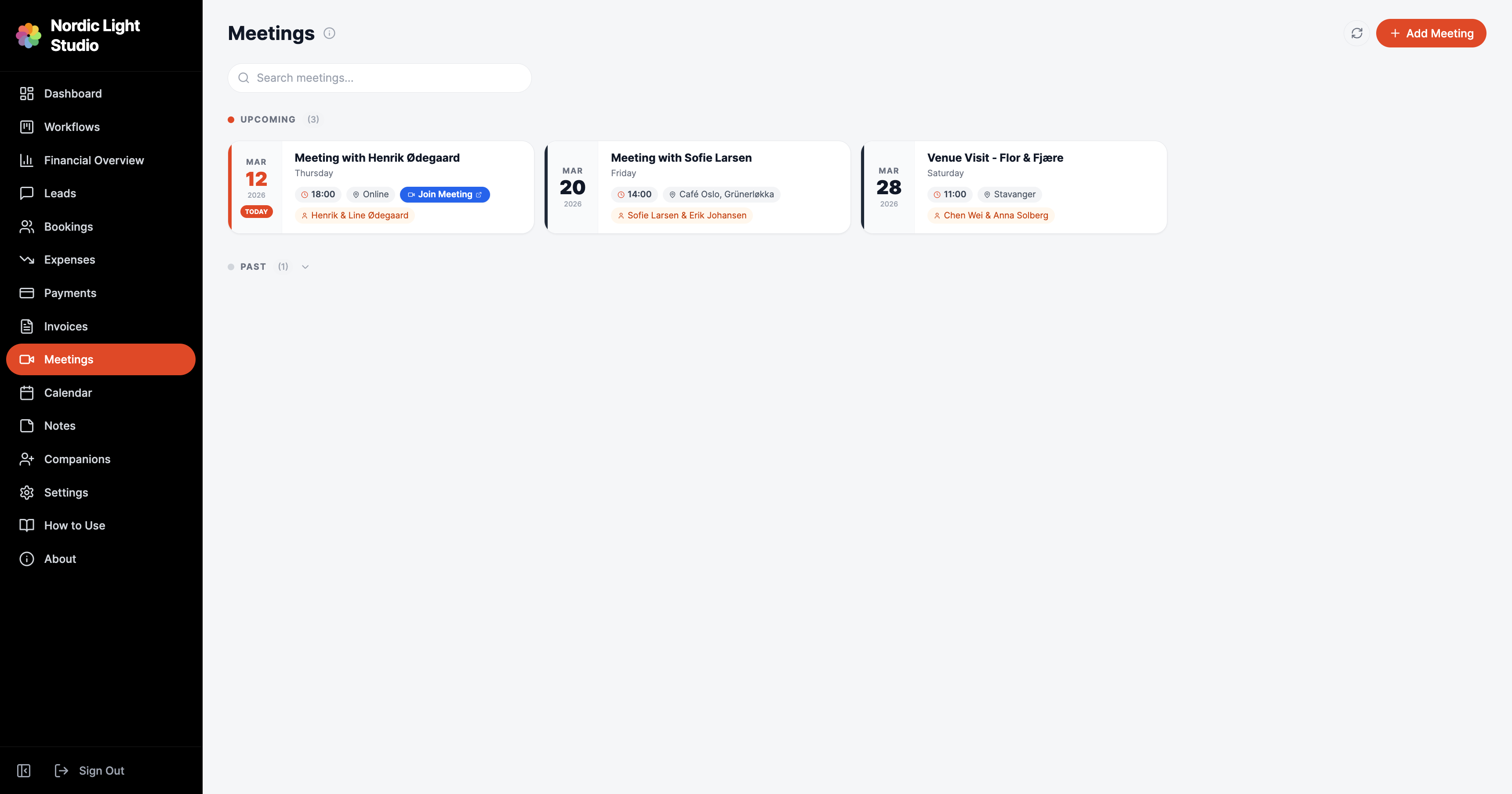The width and height of the screenshot is (1512, 794).
Task: Click the Past section chevron arrow
Action: click(x=305, y=267)
